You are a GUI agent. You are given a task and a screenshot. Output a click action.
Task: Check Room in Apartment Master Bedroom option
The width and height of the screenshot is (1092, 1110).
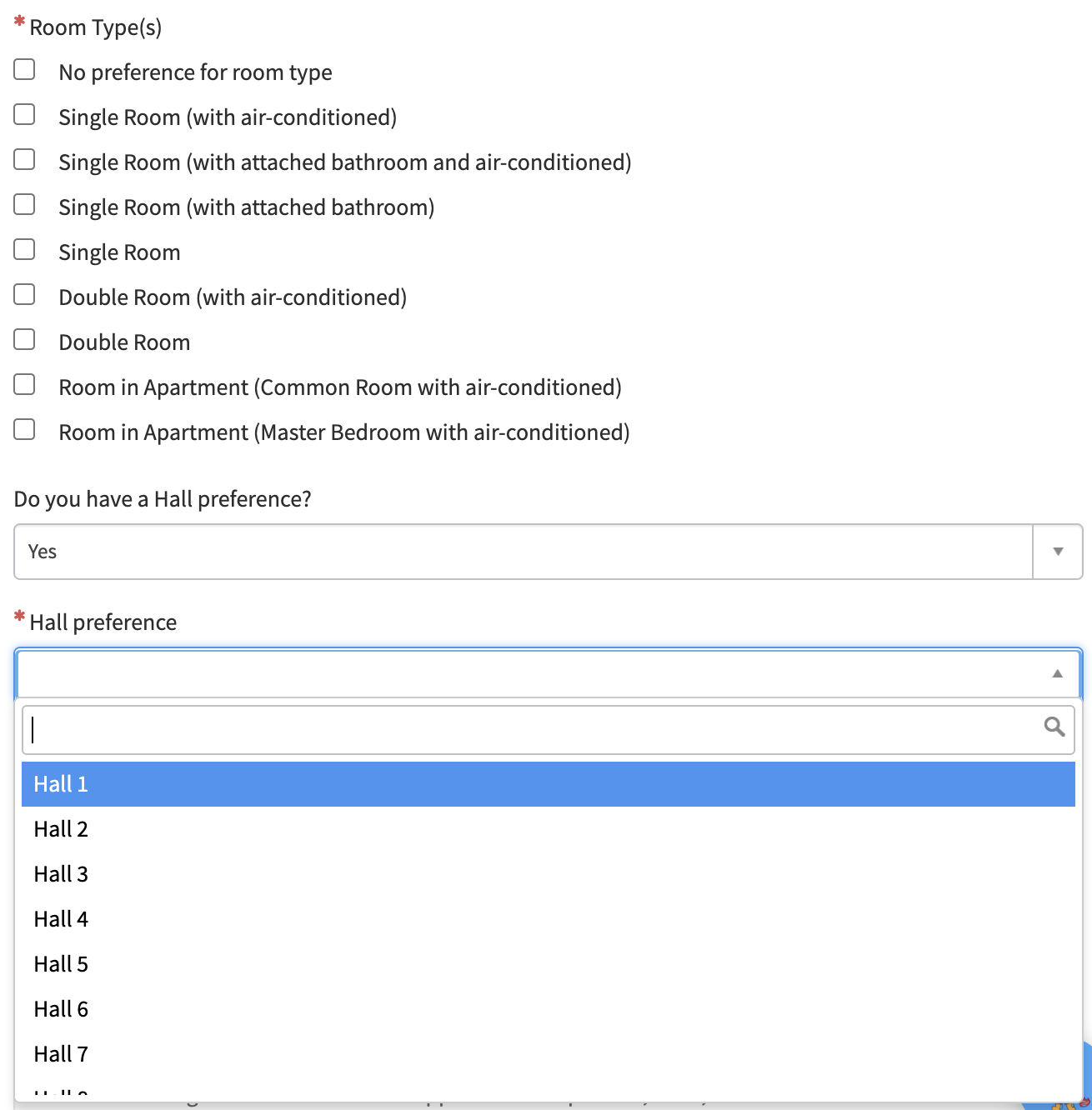coord(25,429)
